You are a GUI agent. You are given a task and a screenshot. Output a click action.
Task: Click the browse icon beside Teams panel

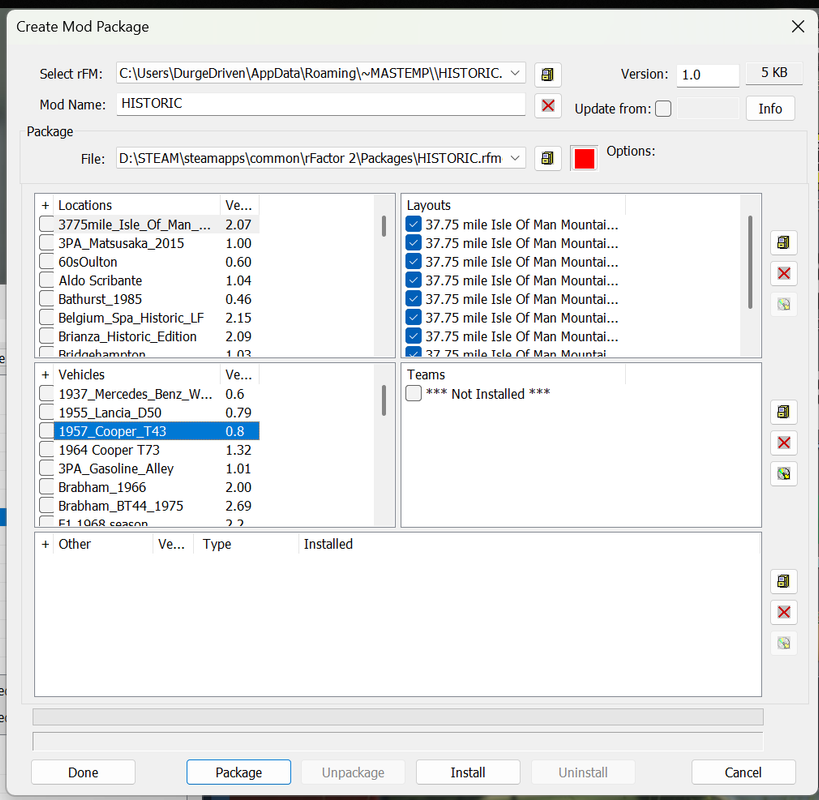(783, 412)
